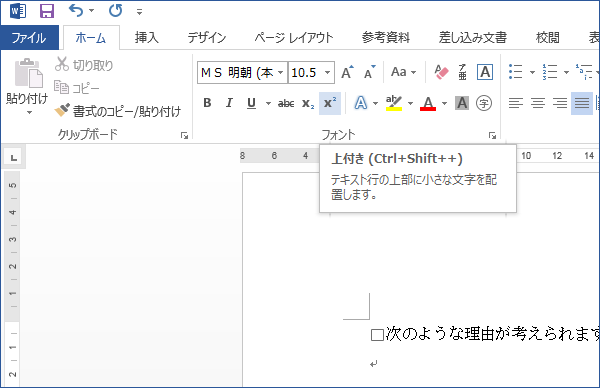The width and height of the screenshot is (600, 388).
Task: Click the horizontal ruler near 12
Action: (x=557, y=156)
